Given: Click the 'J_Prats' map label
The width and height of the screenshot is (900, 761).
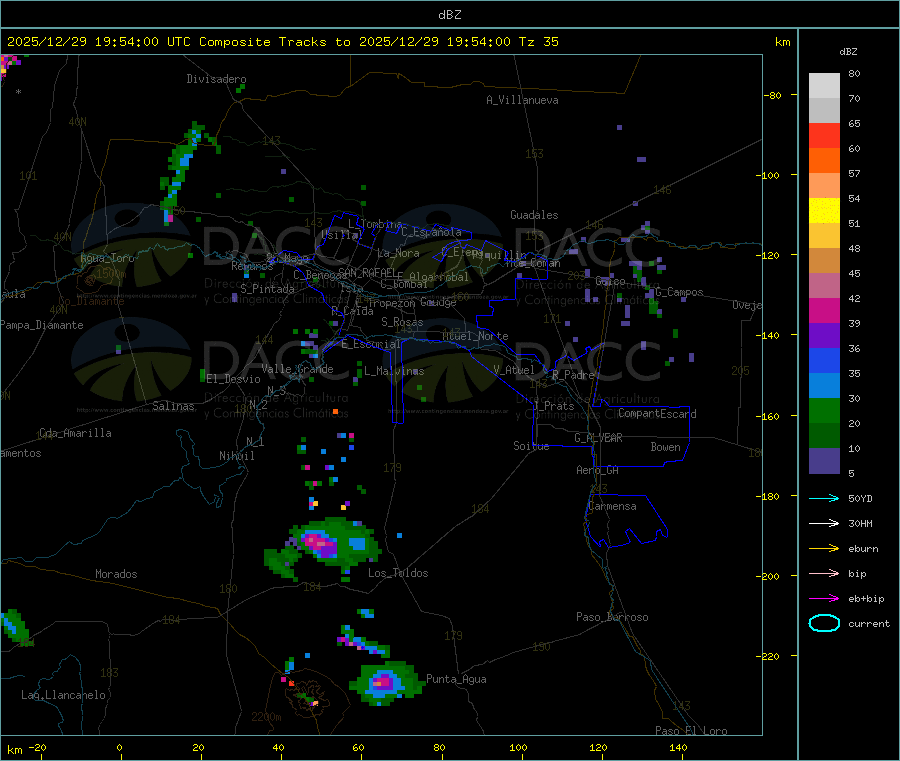Looking at the screenshot, I should point(553,406).
